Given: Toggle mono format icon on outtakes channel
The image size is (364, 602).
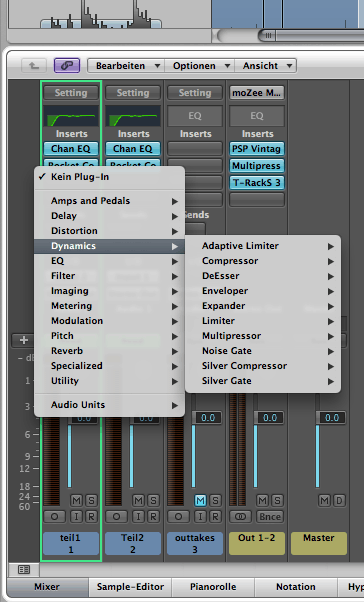Looking at the screenshot, I should (x=178, y=516).
